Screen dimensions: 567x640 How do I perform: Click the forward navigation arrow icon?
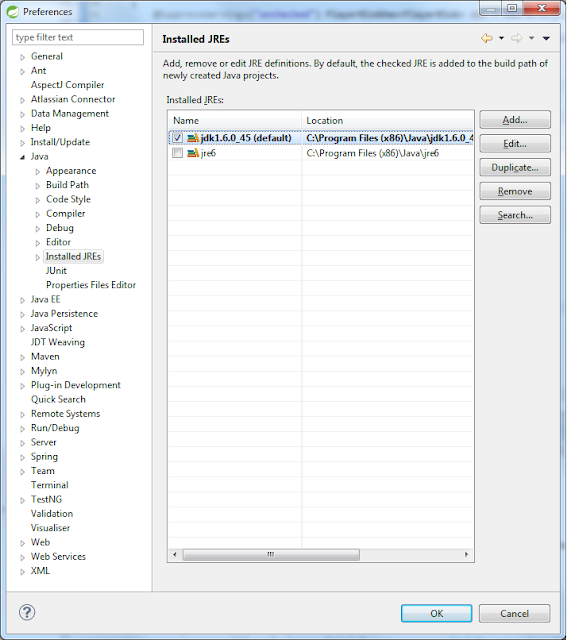click(x=517, y=38)
